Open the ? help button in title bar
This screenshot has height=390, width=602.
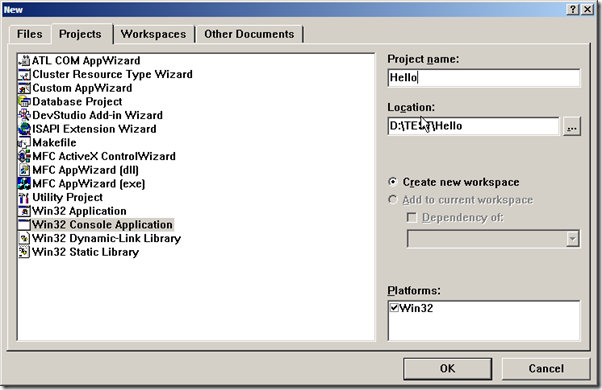click(x=573, y=9)
